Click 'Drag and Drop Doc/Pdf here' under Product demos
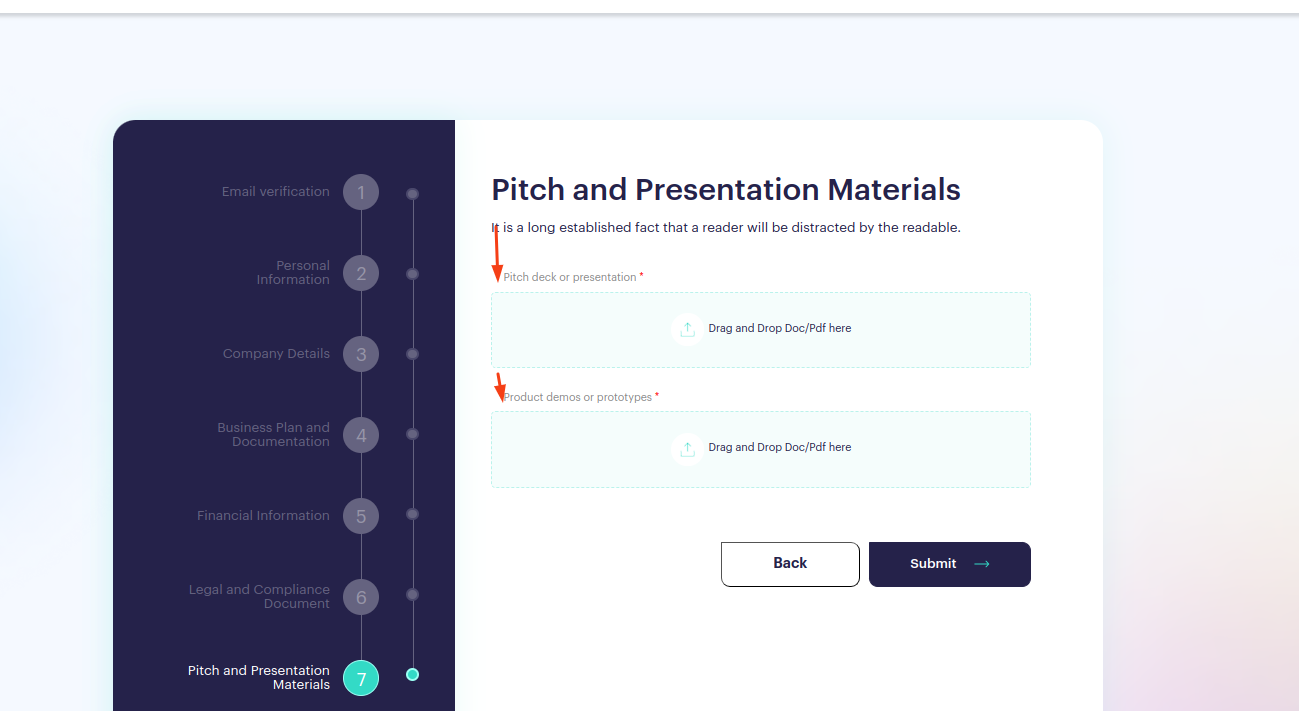 [x=780, y=448]
